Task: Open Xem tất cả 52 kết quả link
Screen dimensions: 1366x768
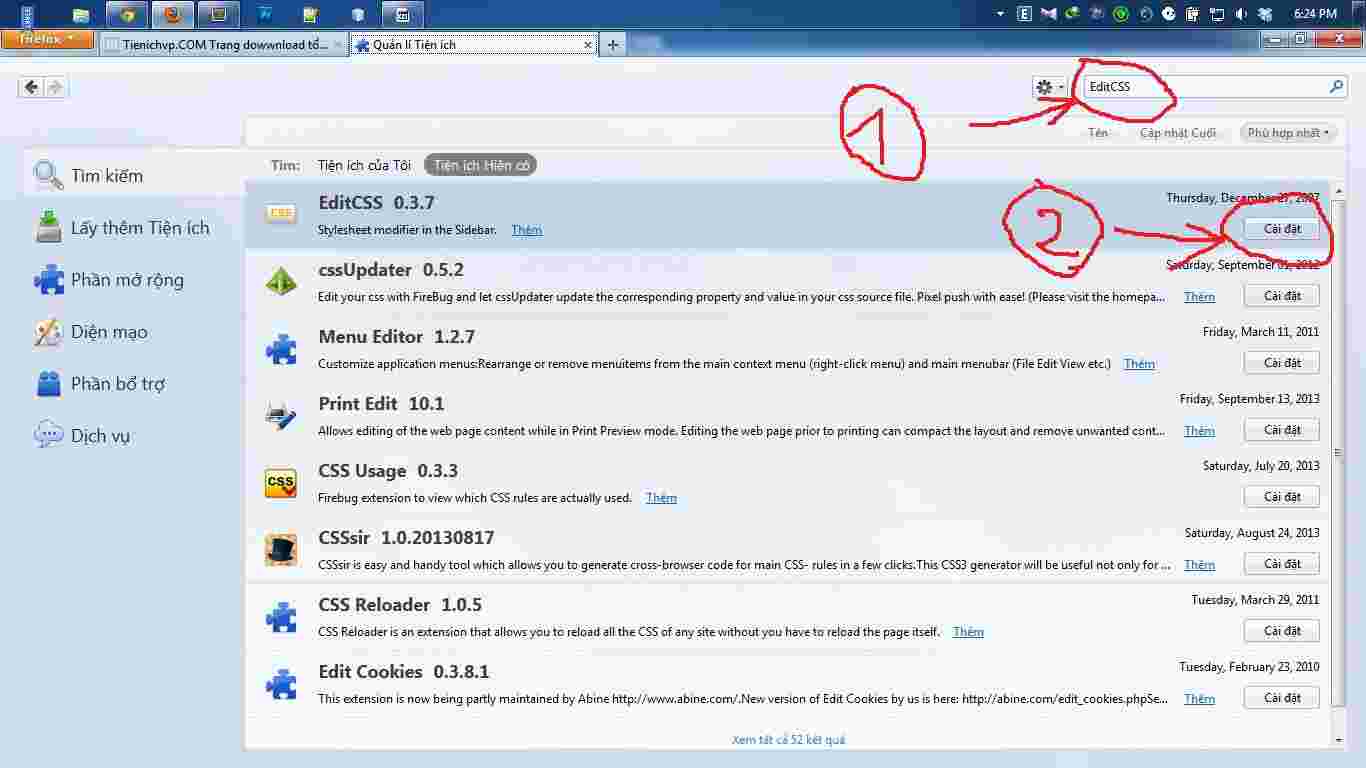Action: tap(788, 740)
